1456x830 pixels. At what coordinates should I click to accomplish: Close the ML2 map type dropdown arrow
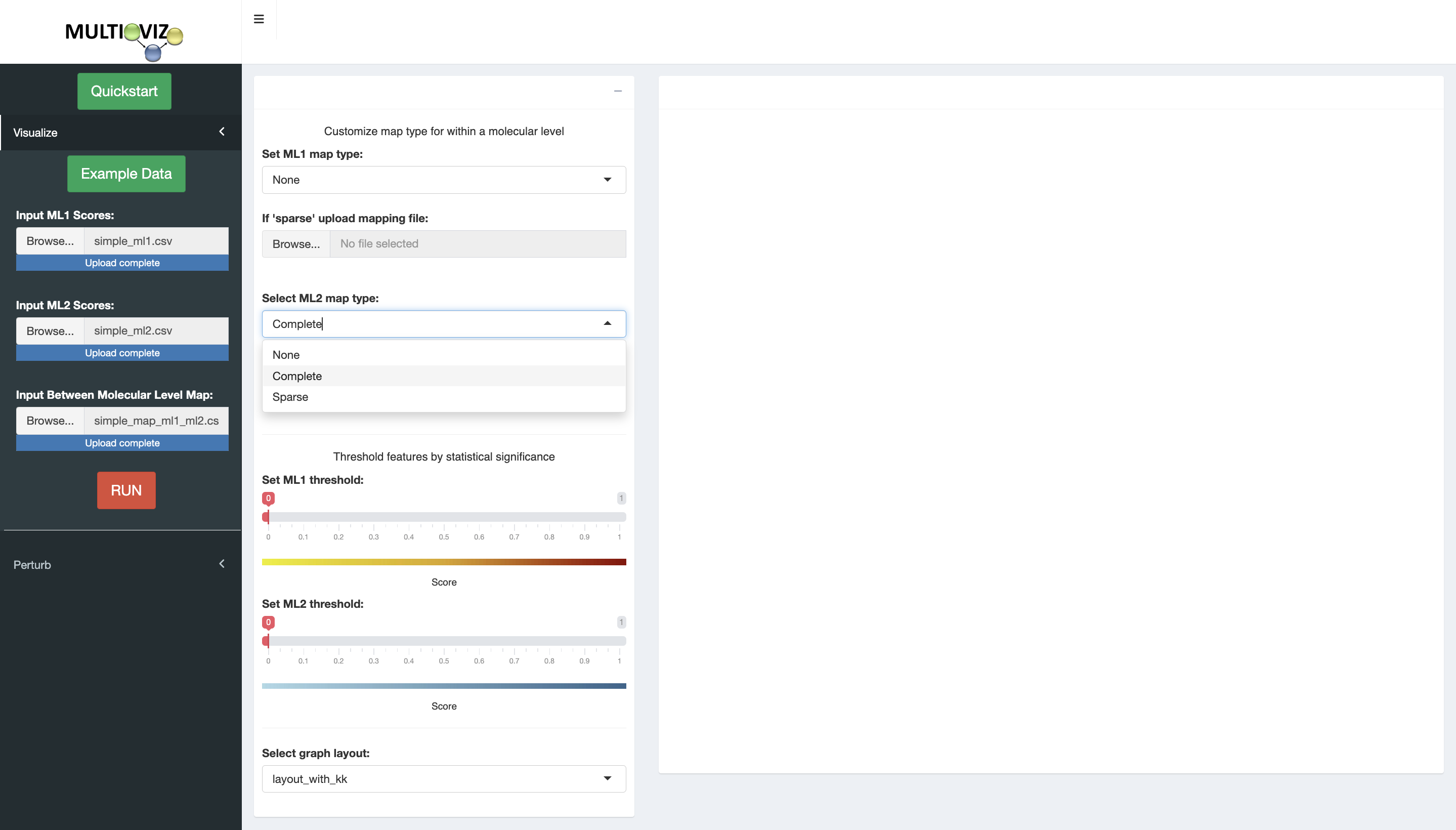pyautogui.click(x=608, y=323)
